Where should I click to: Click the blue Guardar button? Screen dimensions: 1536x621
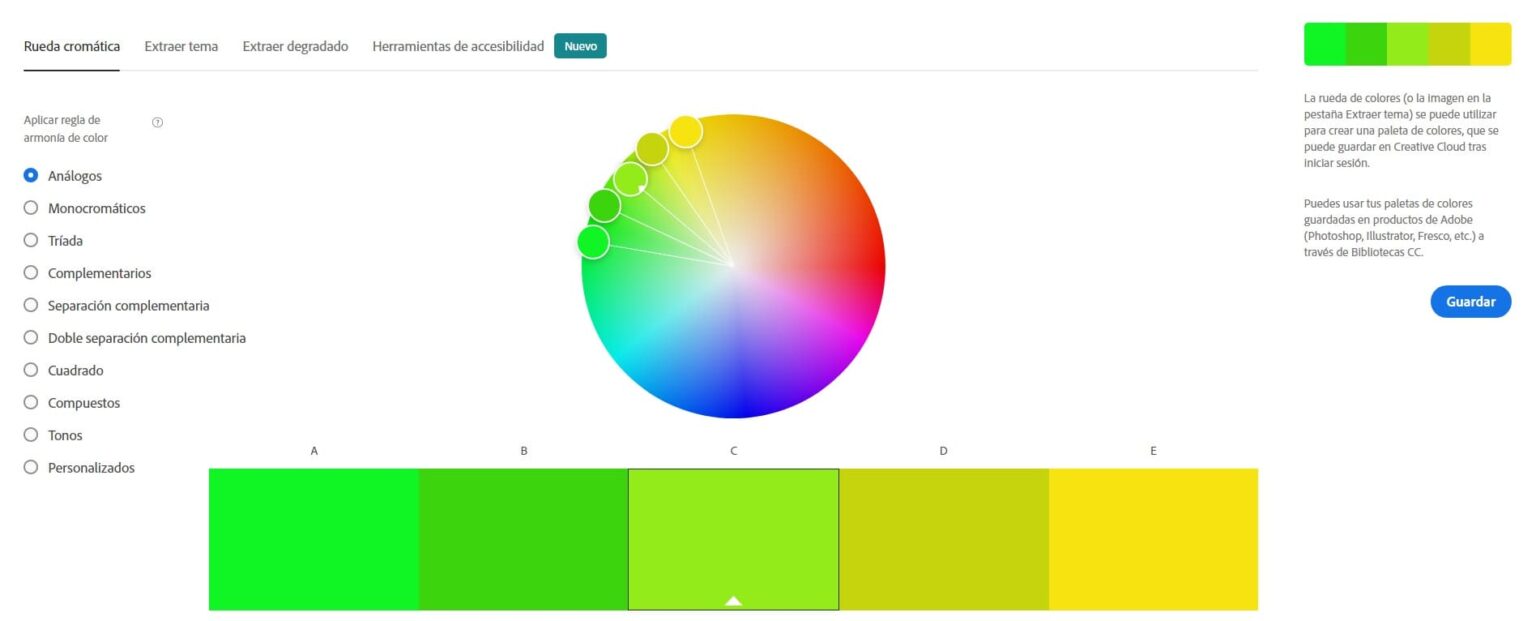click(1470, 301)
